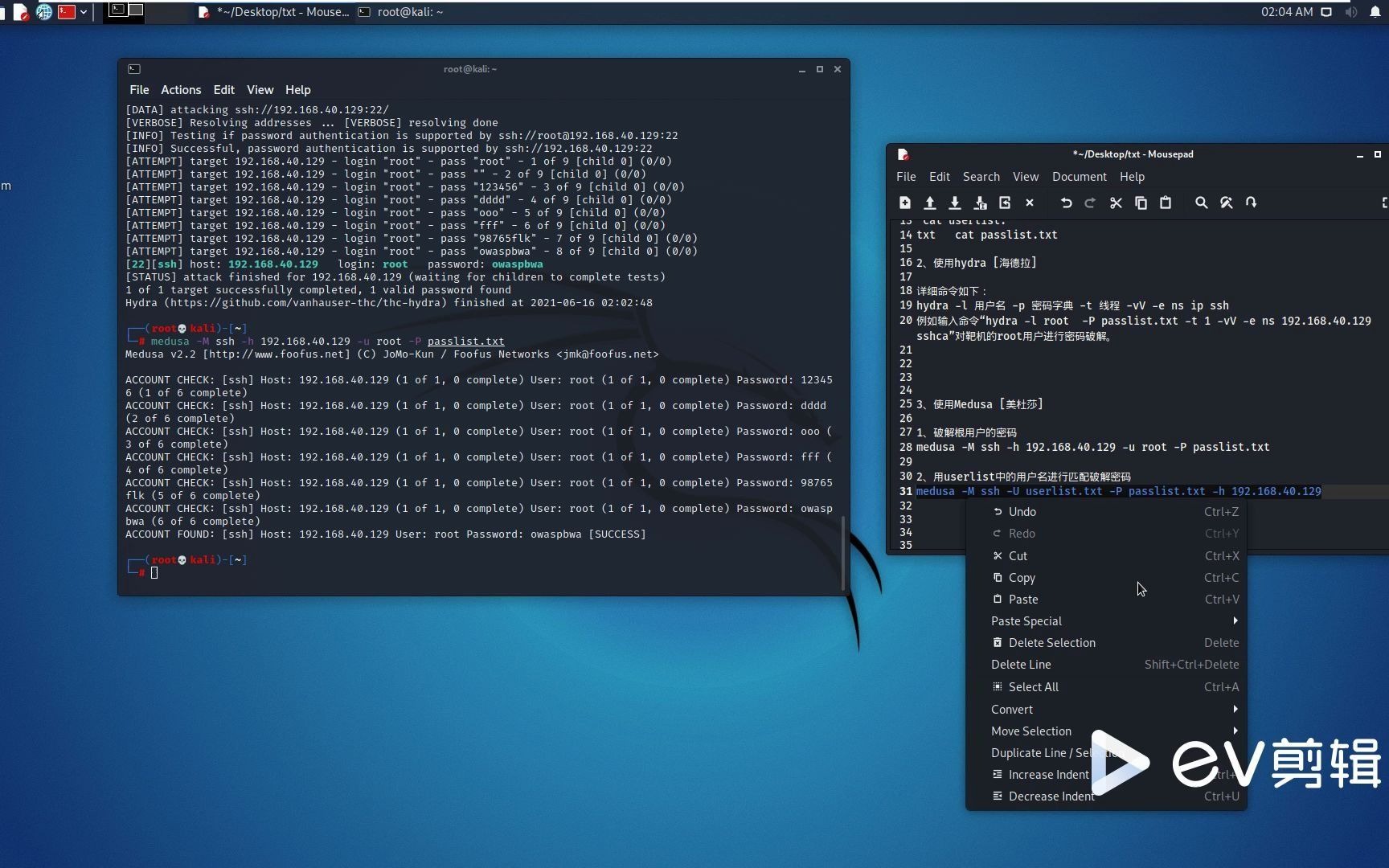The image size is (1389, 868).
Task: Open the red terminal launcher in top panel
Action: point(67,11)
